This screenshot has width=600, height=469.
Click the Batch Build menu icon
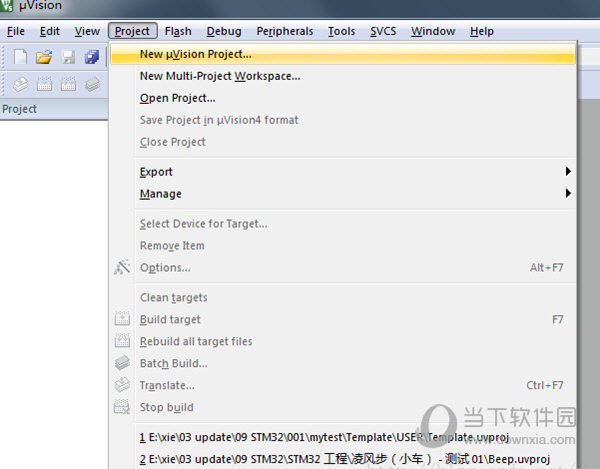tap(122, 363)
